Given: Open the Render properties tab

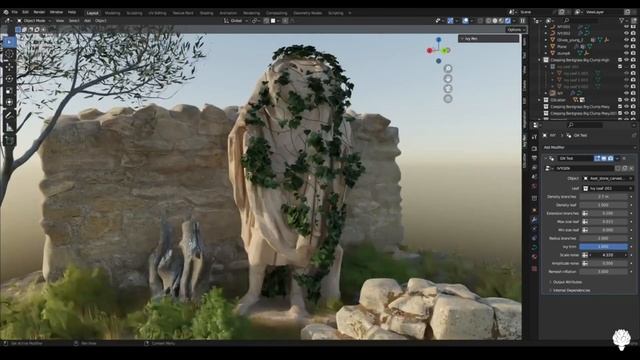Looking at the screenshot, I should (x=534, y=149).
